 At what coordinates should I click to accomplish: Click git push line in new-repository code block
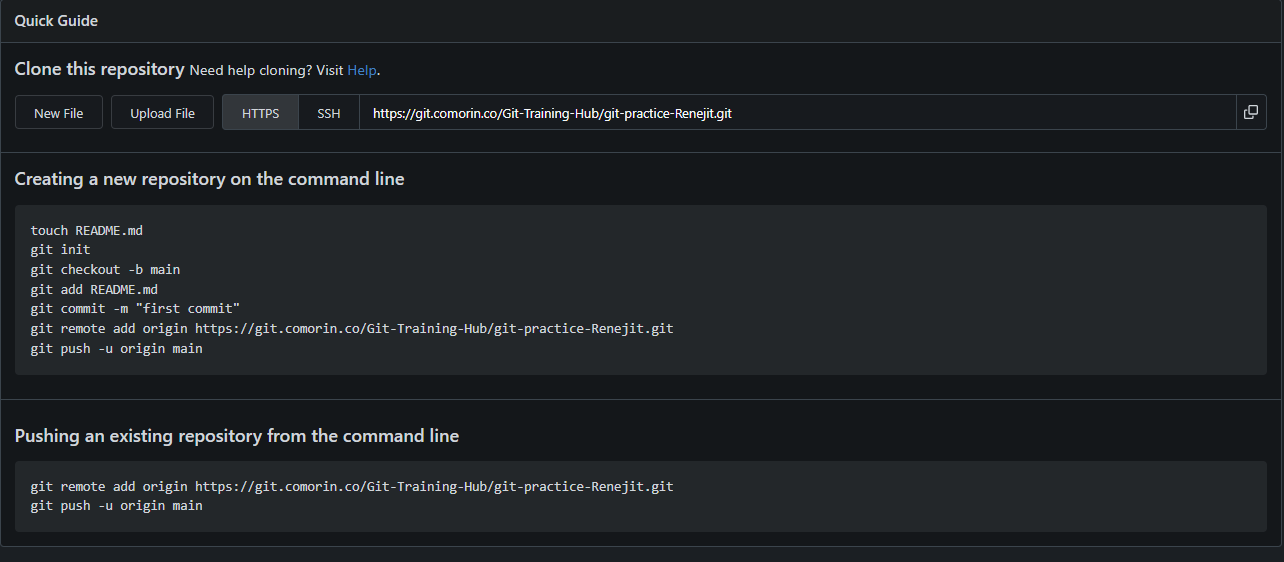116,349
